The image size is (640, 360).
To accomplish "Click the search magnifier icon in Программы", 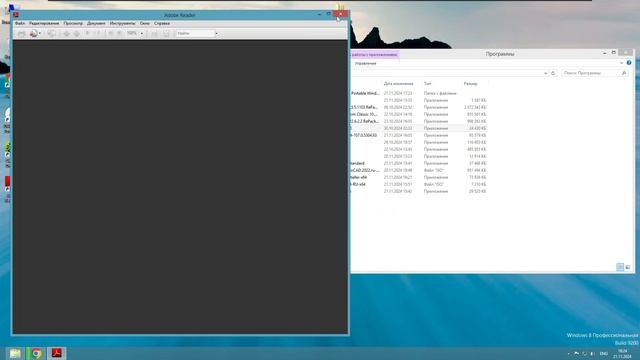I will [624, 73].
